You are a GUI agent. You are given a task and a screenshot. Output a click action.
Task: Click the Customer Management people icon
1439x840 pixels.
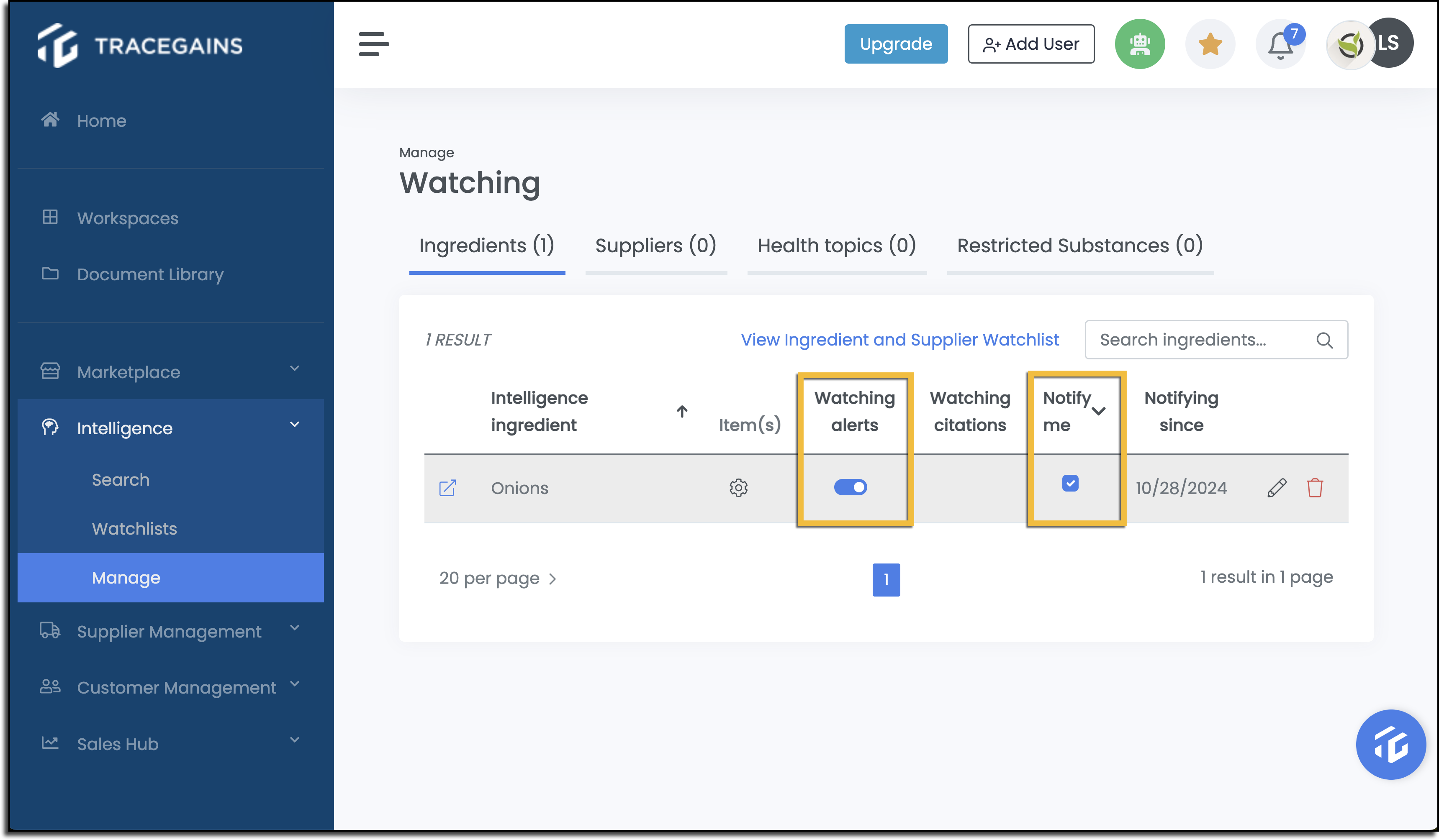pyautogui.click(x=50, y=686)
